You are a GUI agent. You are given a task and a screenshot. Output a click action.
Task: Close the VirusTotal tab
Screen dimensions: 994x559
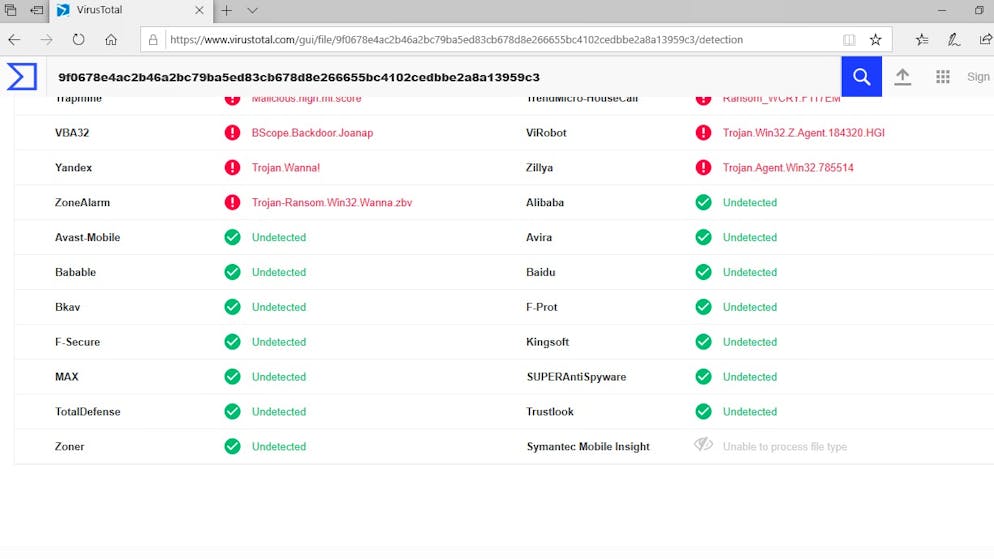tap(199, 10)
